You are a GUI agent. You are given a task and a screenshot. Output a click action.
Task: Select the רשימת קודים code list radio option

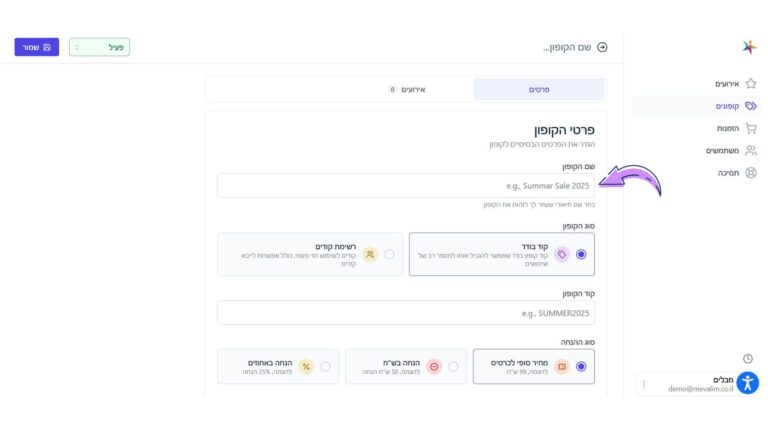pos(390,254)
